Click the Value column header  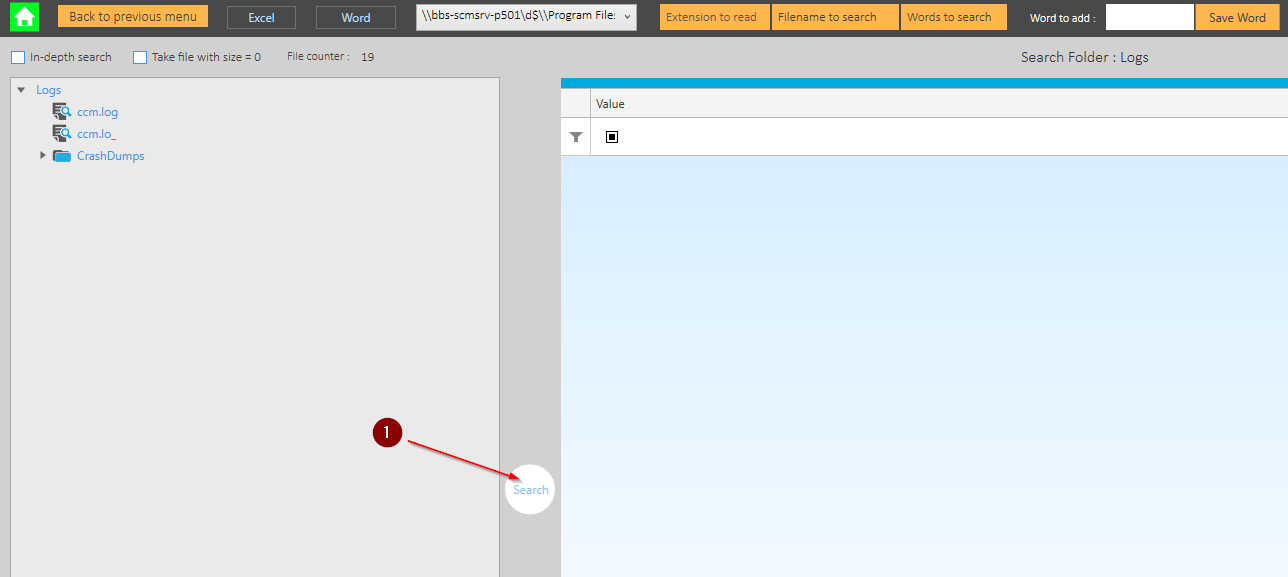[x=610, y=104]
